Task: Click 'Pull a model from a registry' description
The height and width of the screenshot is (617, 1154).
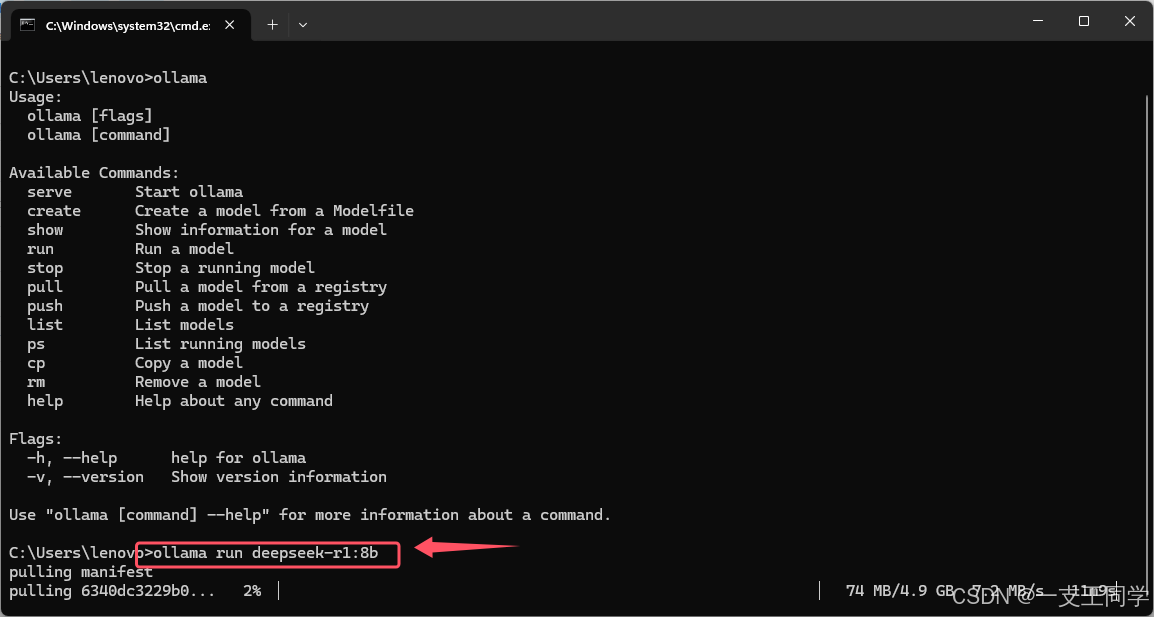Action: point(261,288)
